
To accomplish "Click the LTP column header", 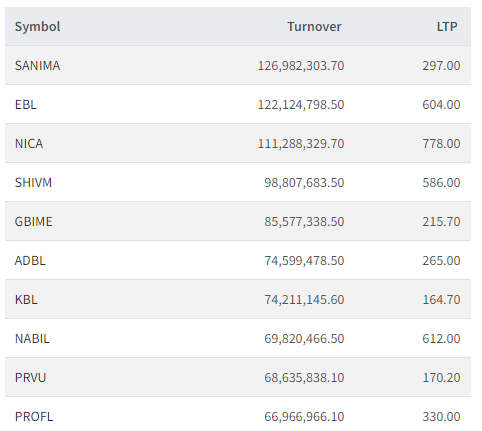I will pyautogui.click(x=447, y=27).
